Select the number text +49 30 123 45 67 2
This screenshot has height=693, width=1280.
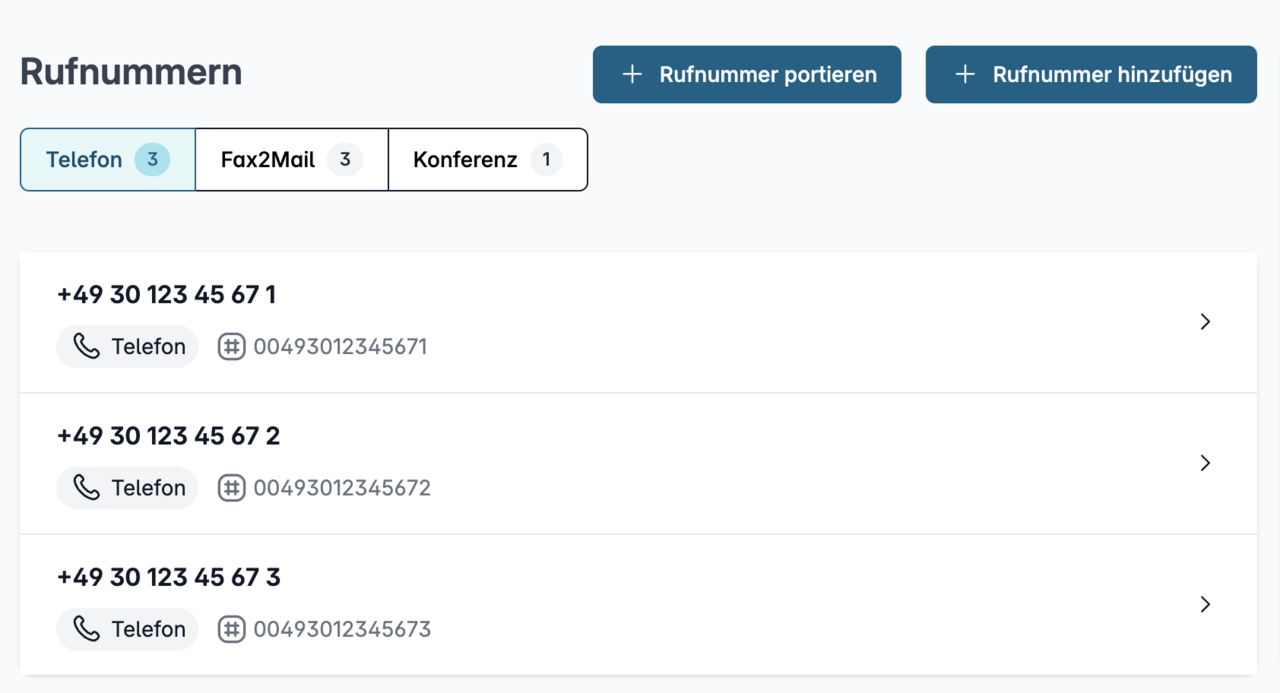168,436
